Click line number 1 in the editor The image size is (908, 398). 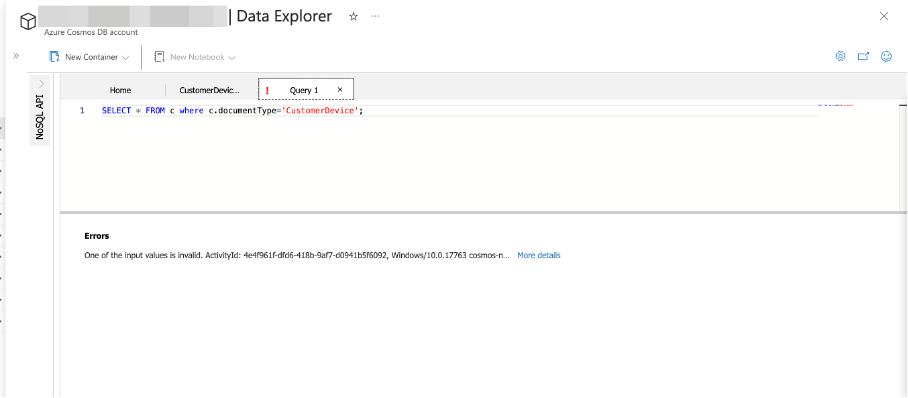point(82,111)
